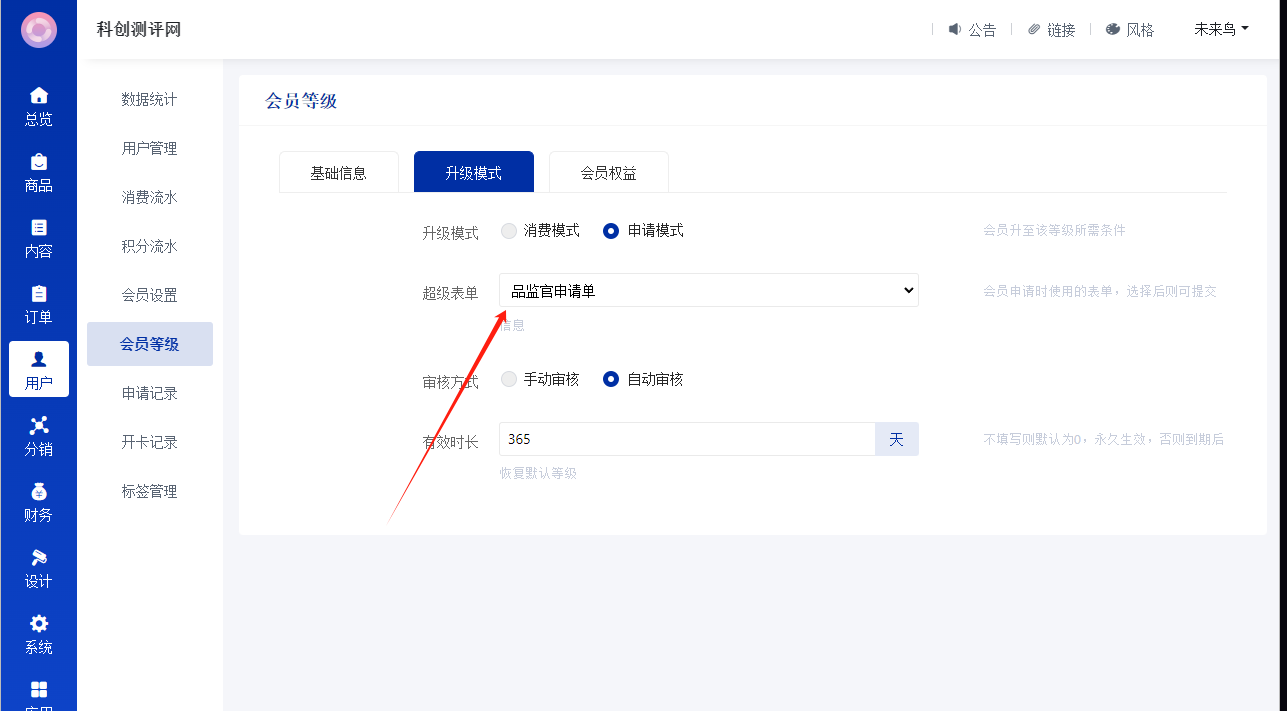The height and width of the screenshot is (711, 1287).
Task: Click the 订单 clipboard icon
Action: pyautogui.click(x=38, y=294)
